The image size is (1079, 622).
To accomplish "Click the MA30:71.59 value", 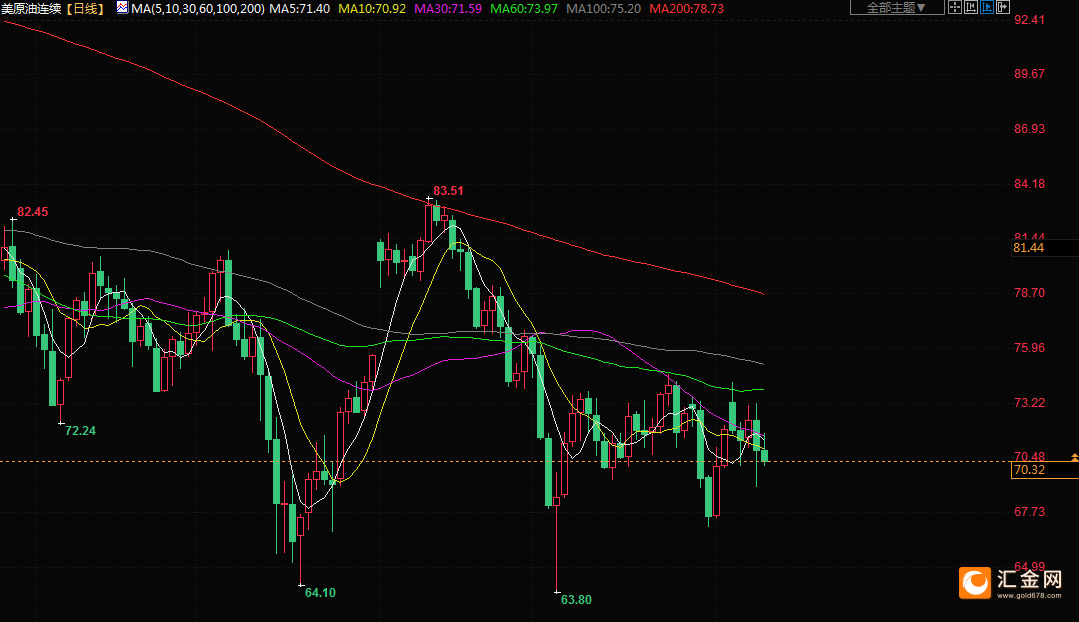I will pos(448,9).
